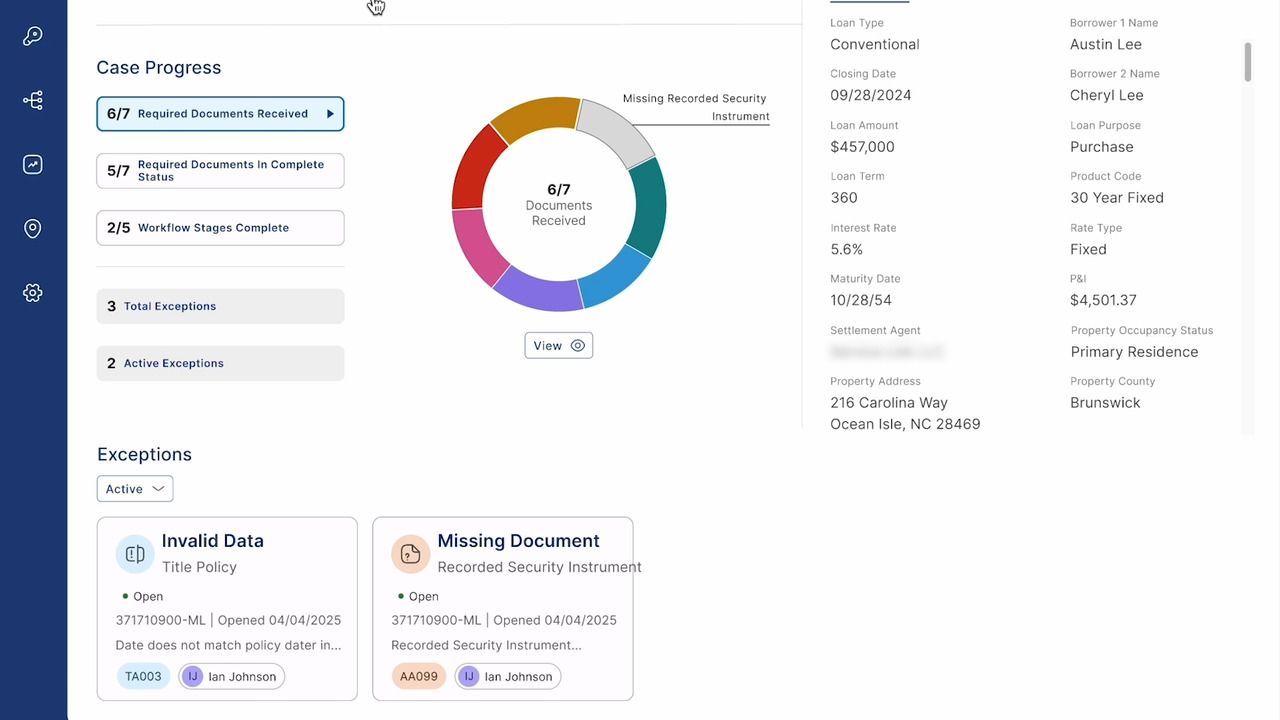Open the analytics chart icon in sidebar

(x=33, y=165)
